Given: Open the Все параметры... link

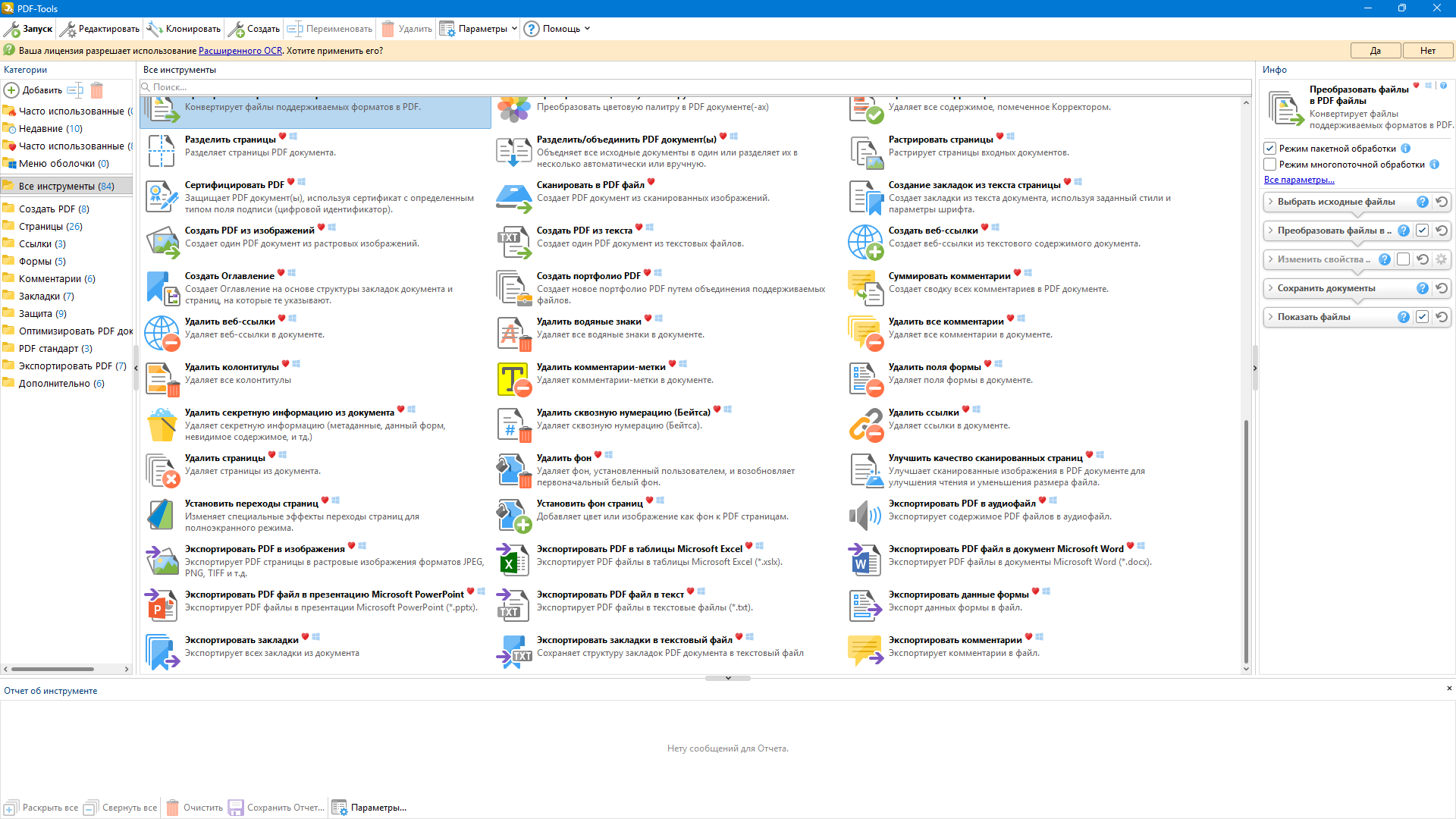Looking at the screenshot, I should [x=1299, y=180].
